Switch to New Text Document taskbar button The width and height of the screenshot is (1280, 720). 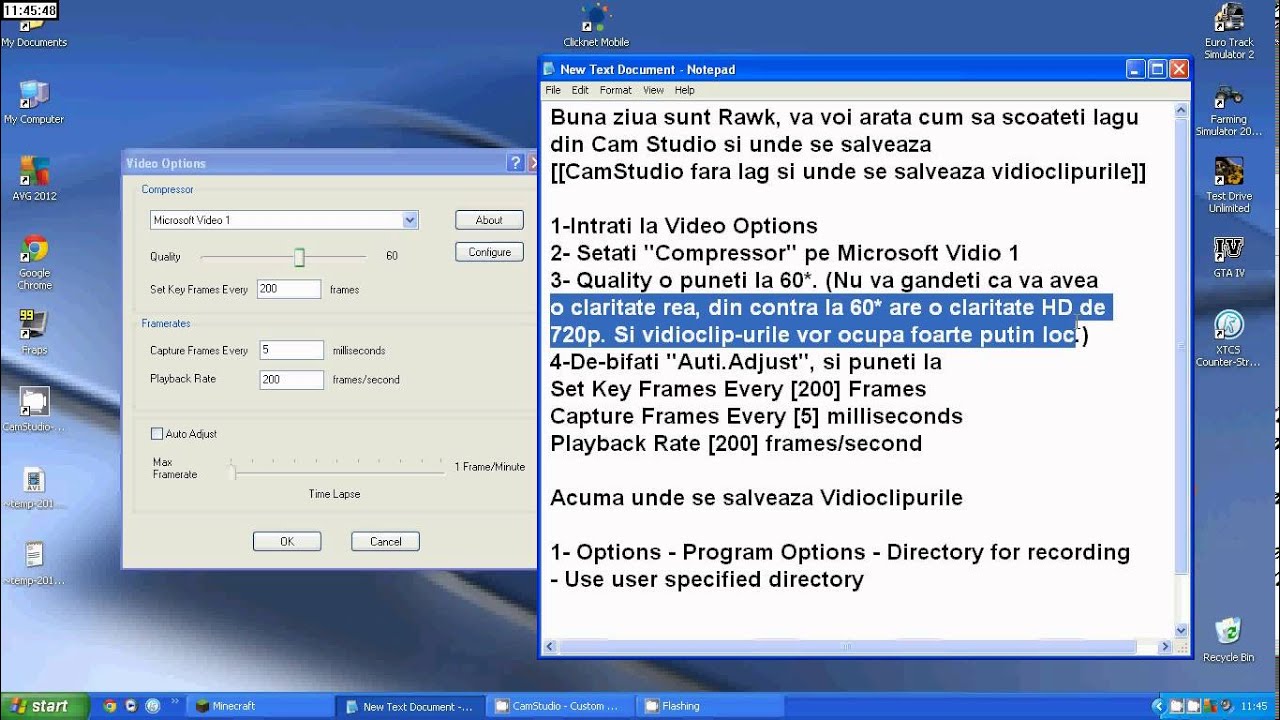click(x=408, y=706)
